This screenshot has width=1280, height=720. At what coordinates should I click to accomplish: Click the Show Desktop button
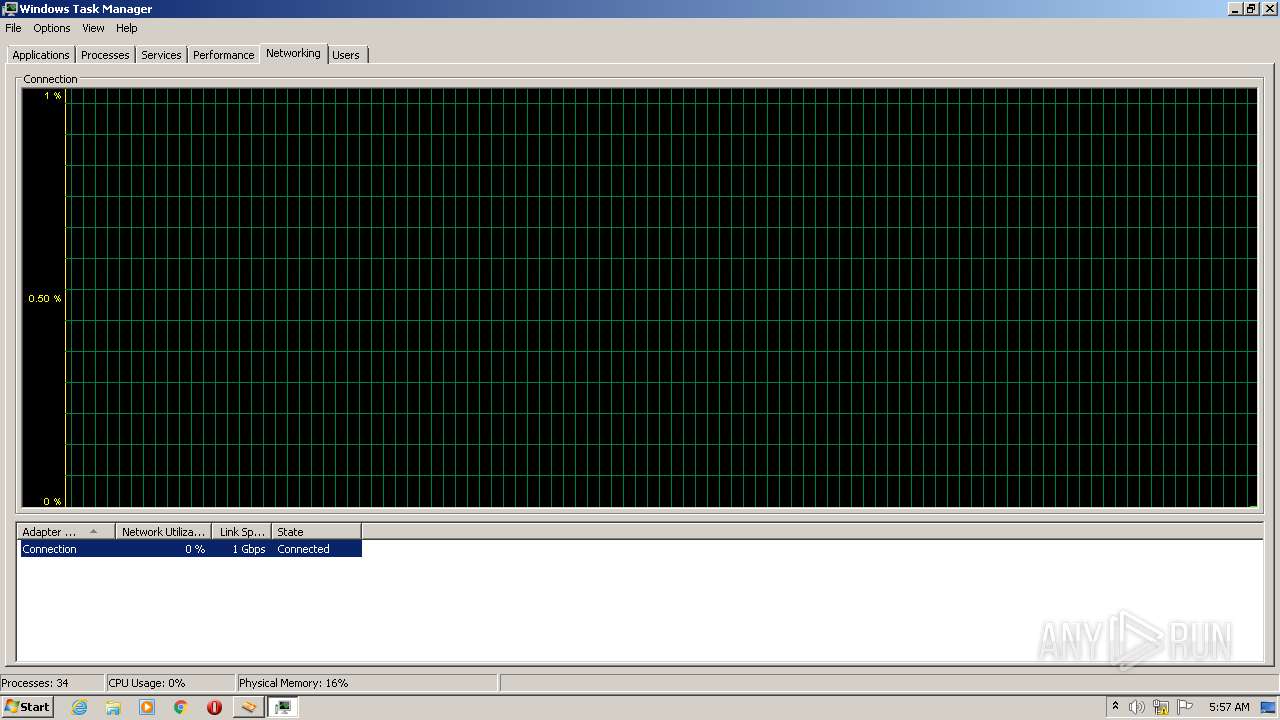(1269, 707)
